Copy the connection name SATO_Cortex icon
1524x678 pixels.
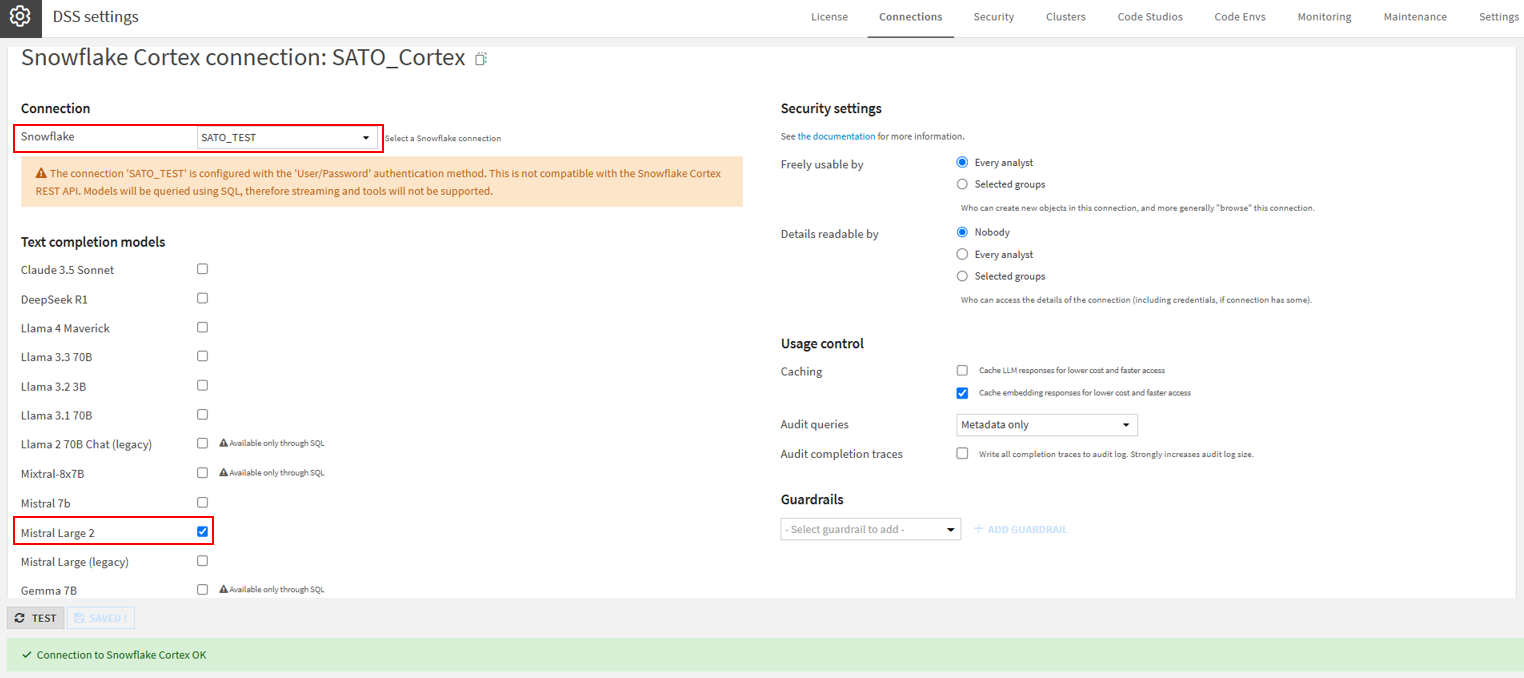click(x=481, y=59)
